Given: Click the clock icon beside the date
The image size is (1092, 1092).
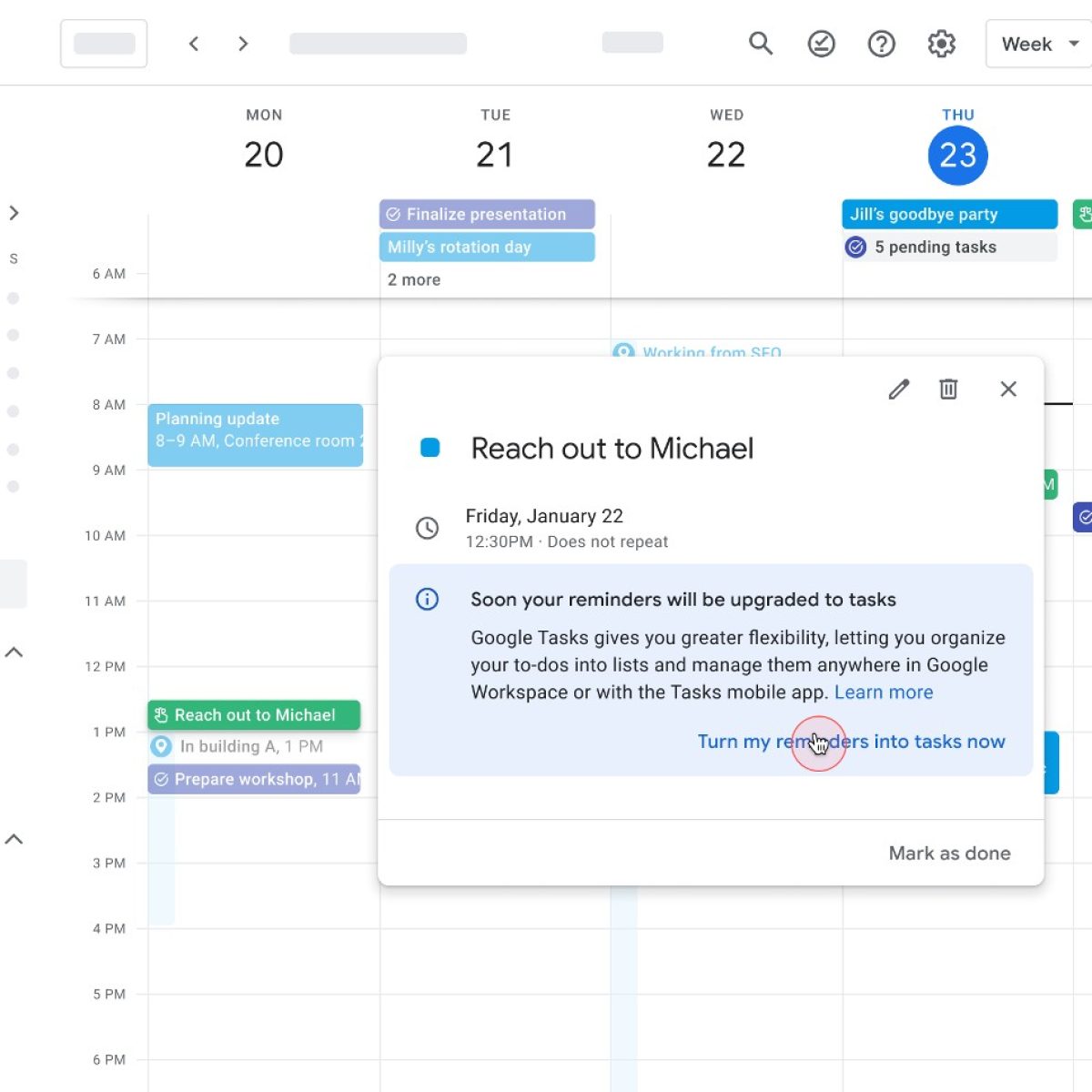Looking at the screenshot, I should [427, 528].
